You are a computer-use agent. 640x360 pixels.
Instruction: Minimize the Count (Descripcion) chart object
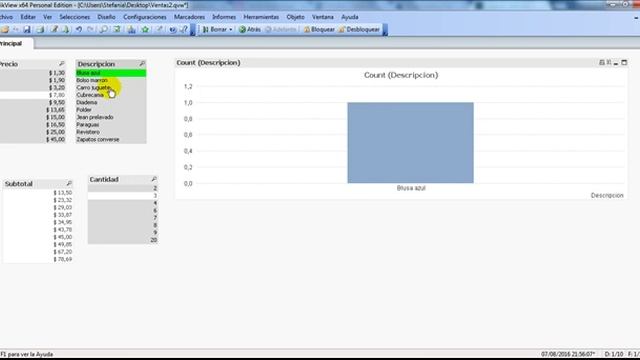click(x=616, y=63)
